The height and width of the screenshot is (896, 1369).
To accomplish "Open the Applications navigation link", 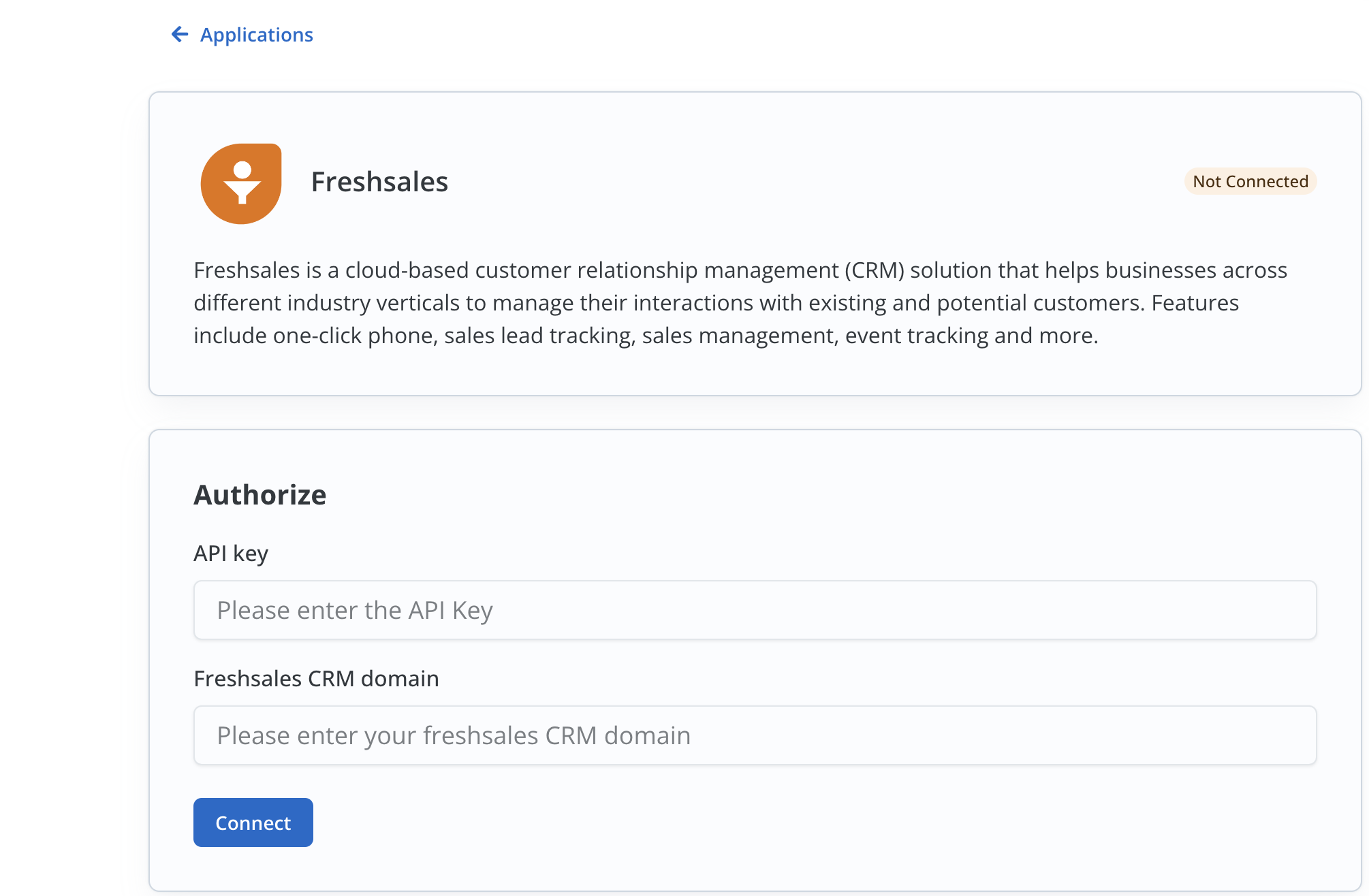I will [x=256, y=34].
